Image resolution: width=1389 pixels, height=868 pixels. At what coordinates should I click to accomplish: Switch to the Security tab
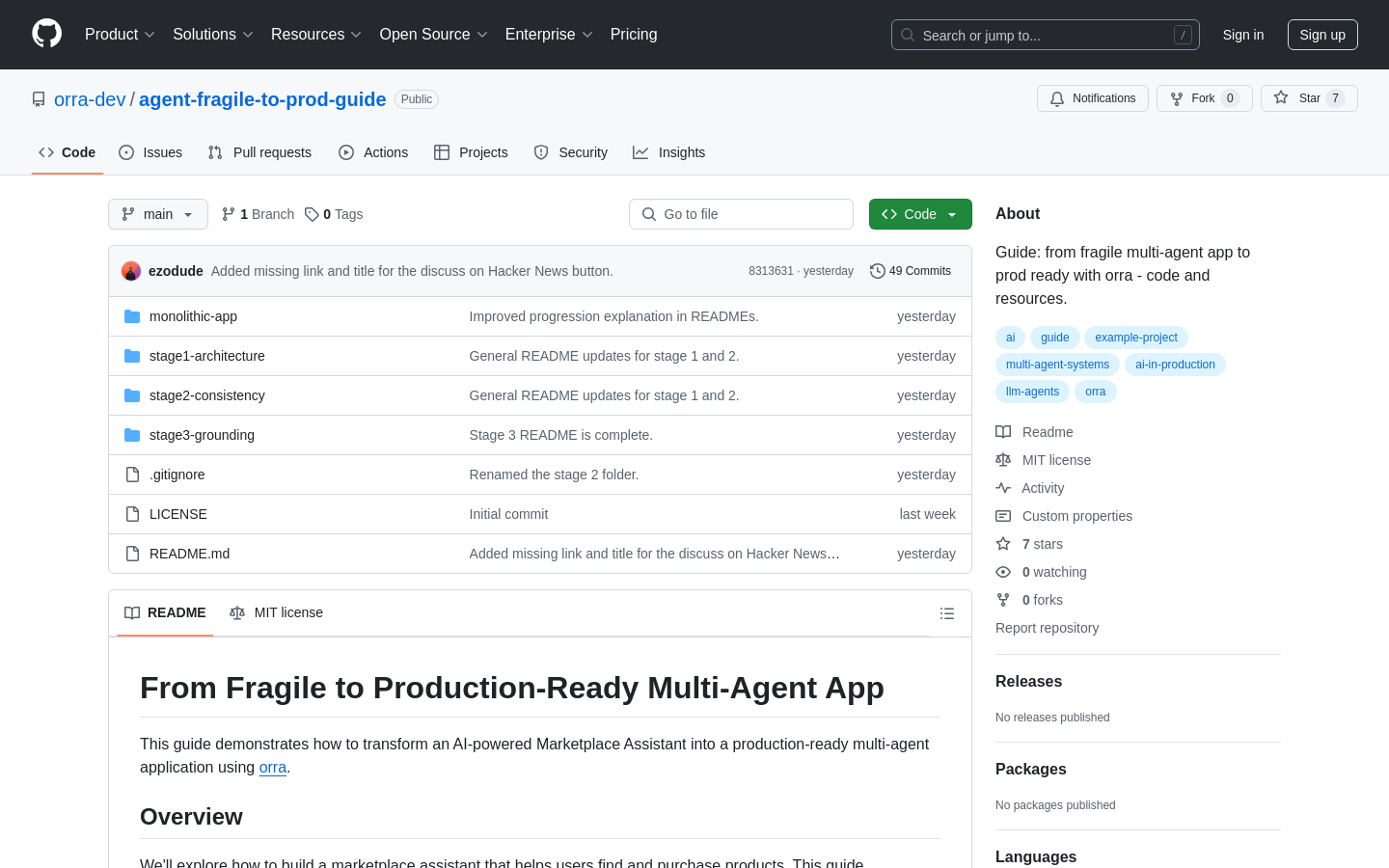click(571, 152)
